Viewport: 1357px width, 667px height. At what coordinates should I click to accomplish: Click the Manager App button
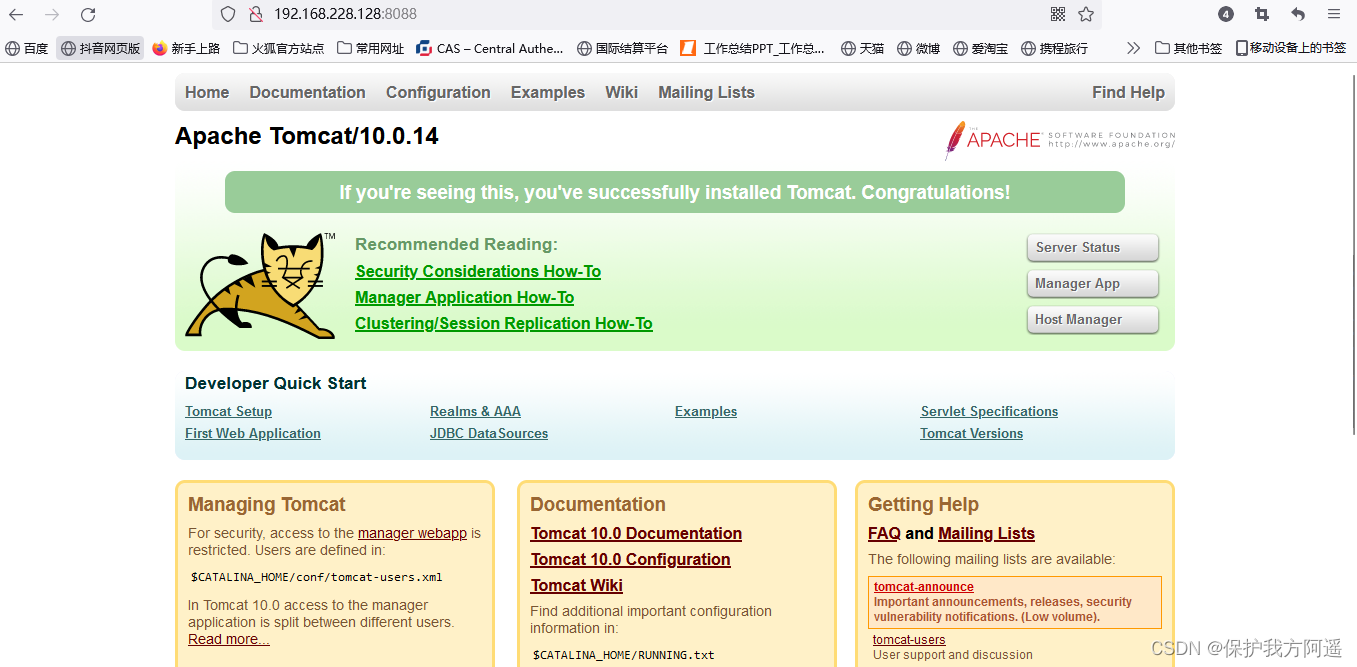(1092, 283)
